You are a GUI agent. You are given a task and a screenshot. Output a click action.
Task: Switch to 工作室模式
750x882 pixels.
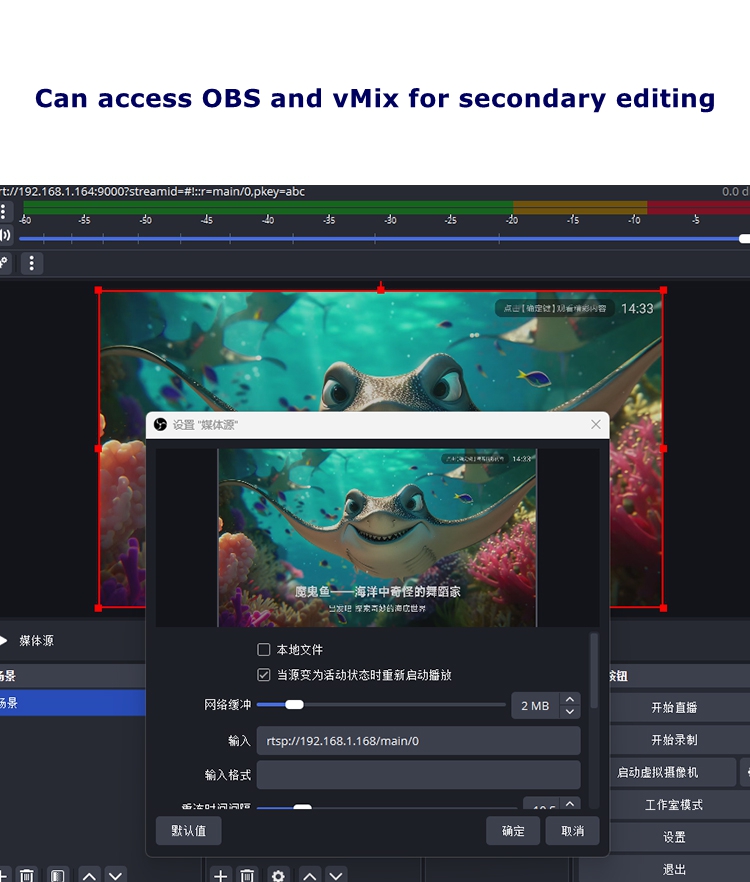674,804
